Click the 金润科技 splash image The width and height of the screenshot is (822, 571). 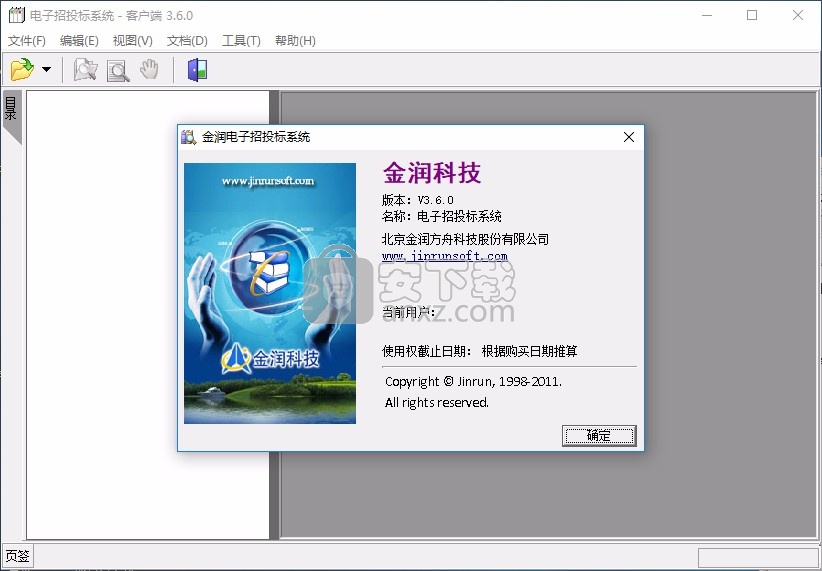click(x=270, y=293)
